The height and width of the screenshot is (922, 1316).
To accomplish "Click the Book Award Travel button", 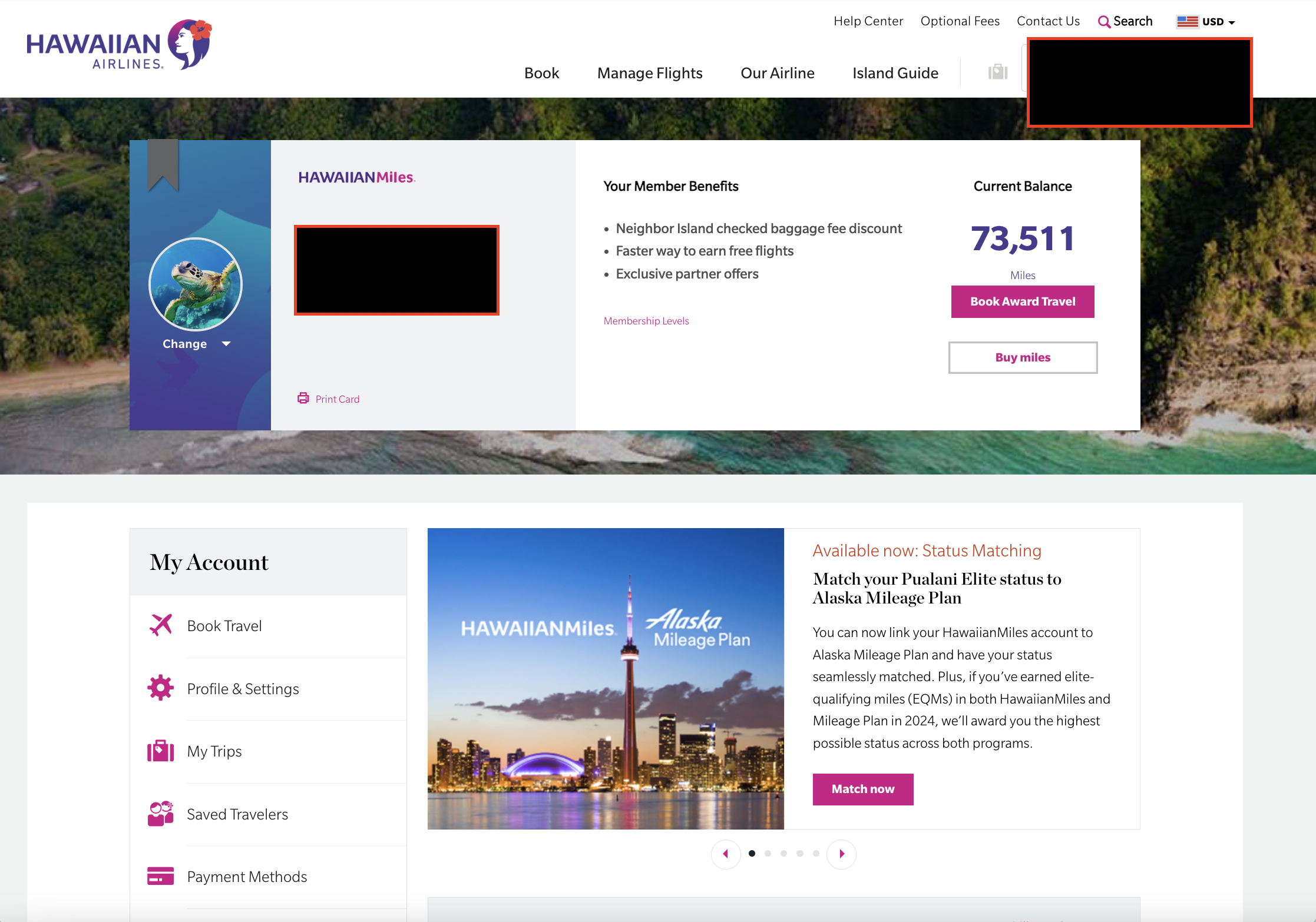I will click(1022, 301).
